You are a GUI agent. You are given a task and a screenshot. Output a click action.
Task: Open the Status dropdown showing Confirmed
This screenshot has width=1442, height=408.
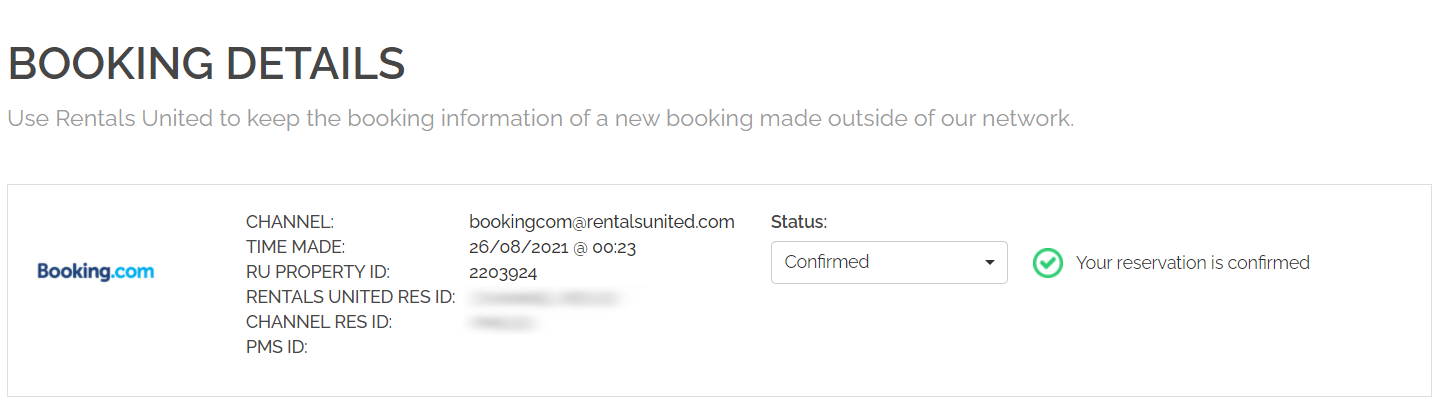coord(888,262)
